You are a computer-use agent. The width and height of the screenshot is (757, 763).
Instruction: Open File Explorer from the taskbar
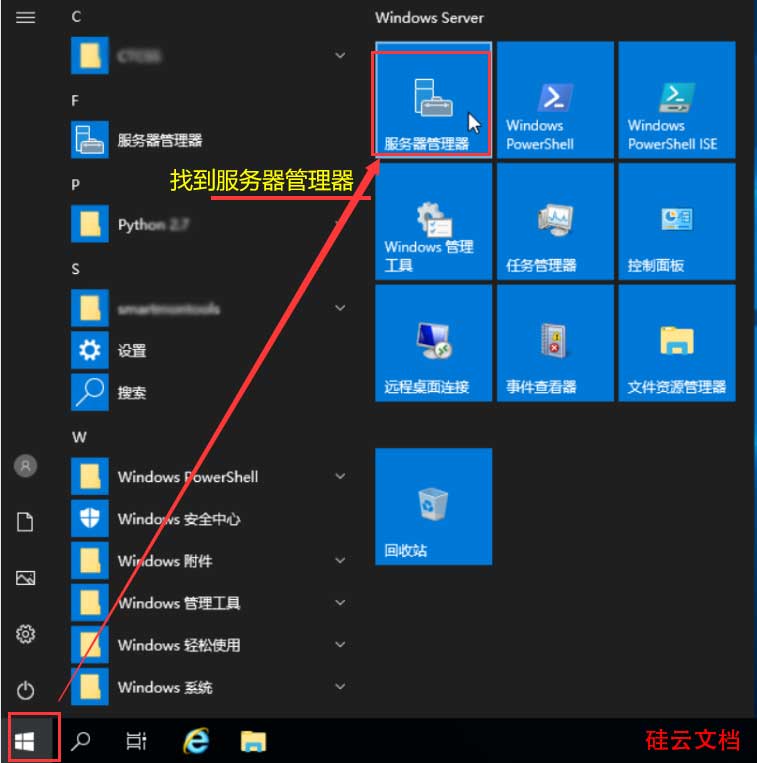coord(253,742)
